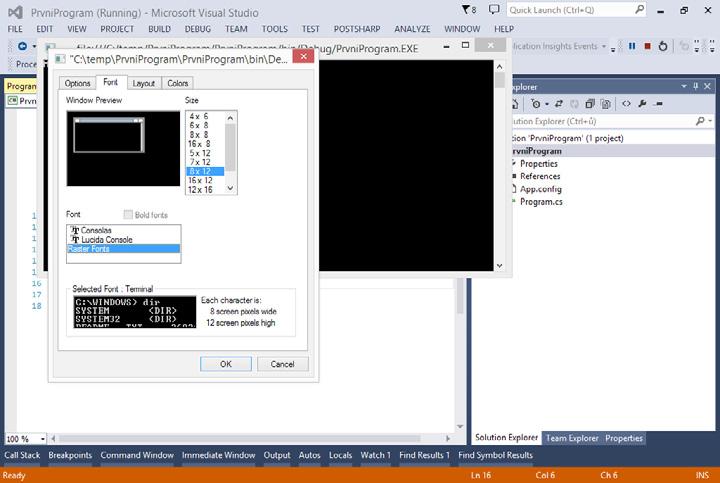Screen dimensions: 720x483
Task: Click the Quick Launch search magnifier
Action: pyautogui.click(x=639, y=10)
